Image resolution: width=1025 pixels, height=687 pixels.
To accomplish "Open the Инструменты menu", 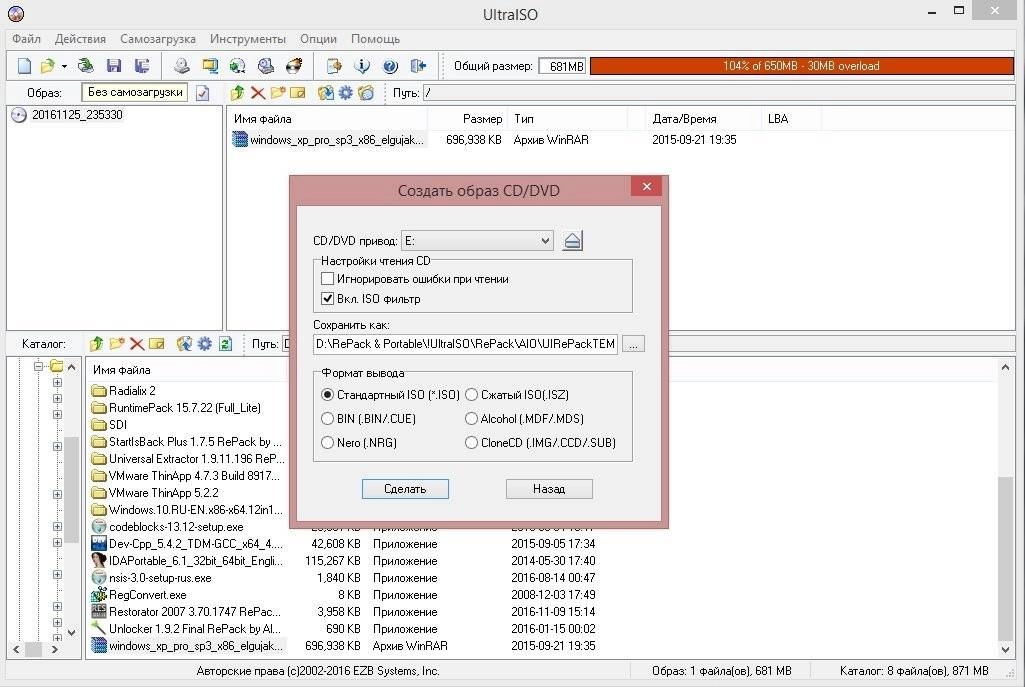I will click(248, 39).
